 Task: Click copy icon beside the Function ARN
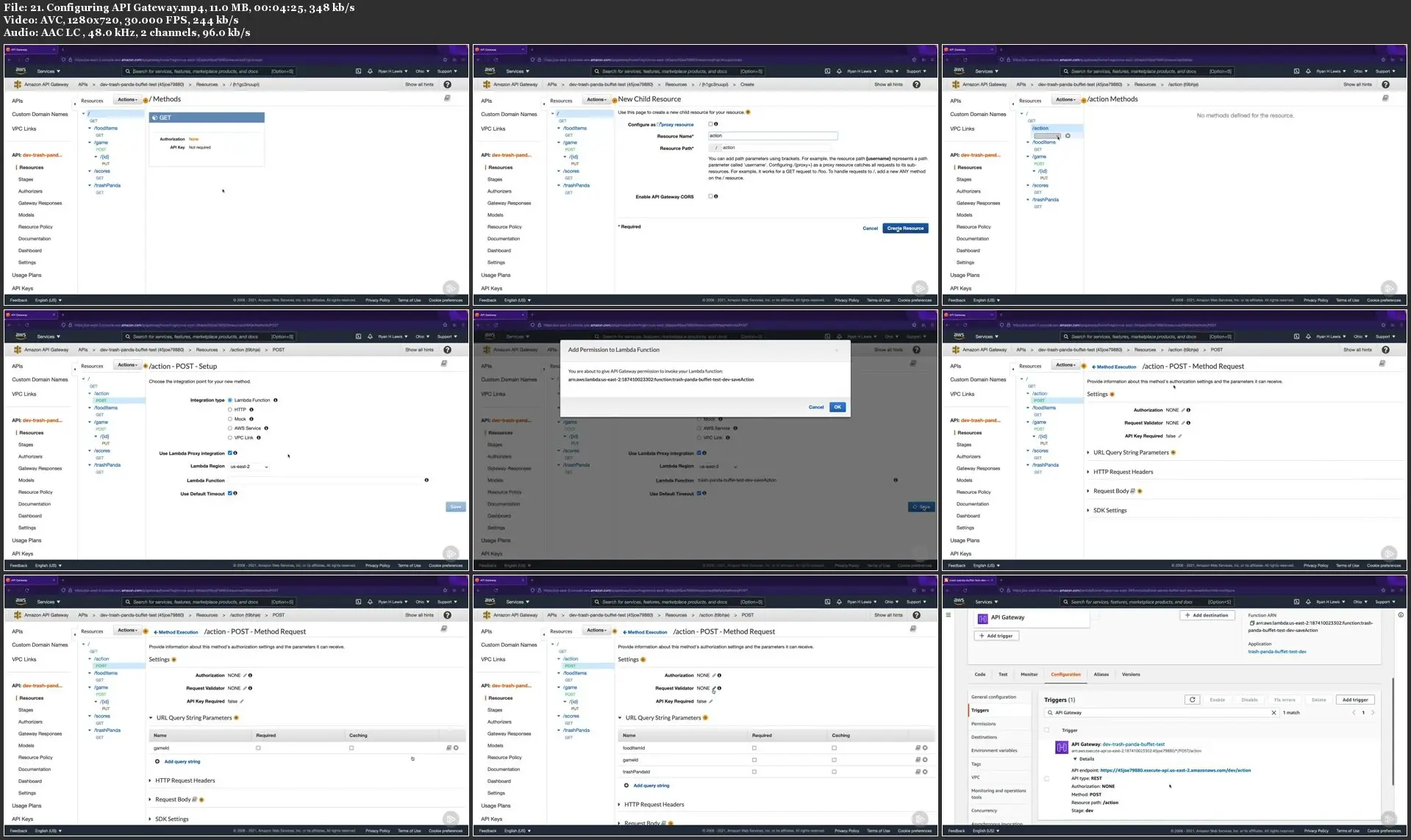[x=1251, y=623]
